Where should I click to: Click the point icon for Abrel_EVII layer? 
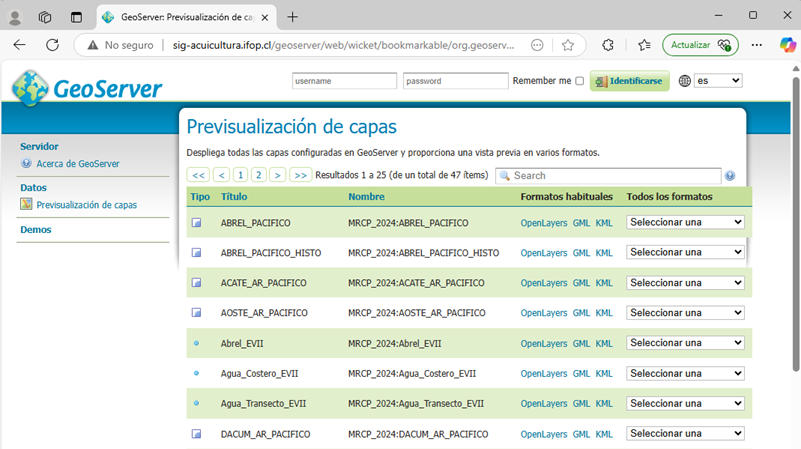click(196, 343)
